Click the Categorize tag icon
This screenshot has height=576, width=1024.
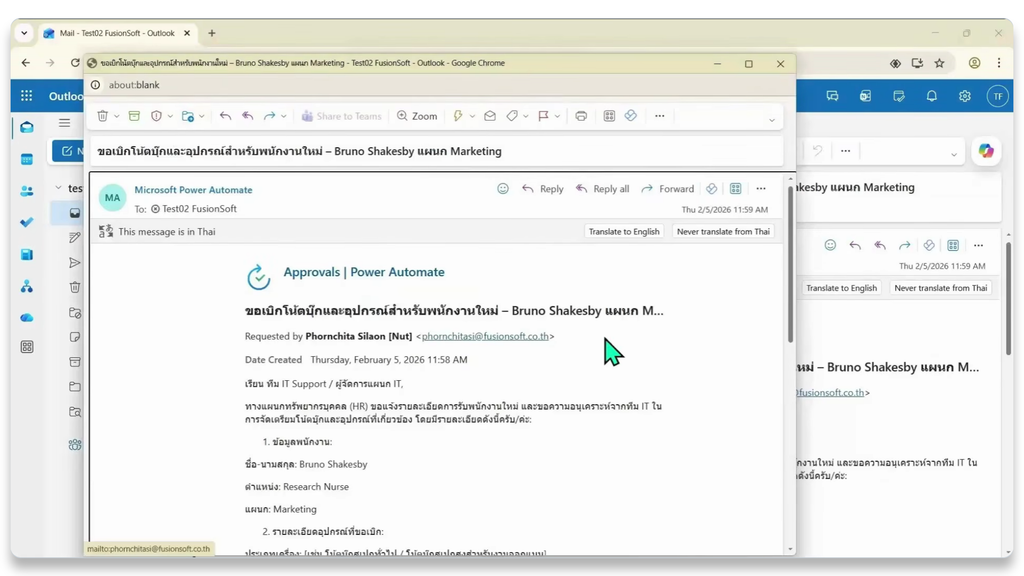(x=512, y=116)
